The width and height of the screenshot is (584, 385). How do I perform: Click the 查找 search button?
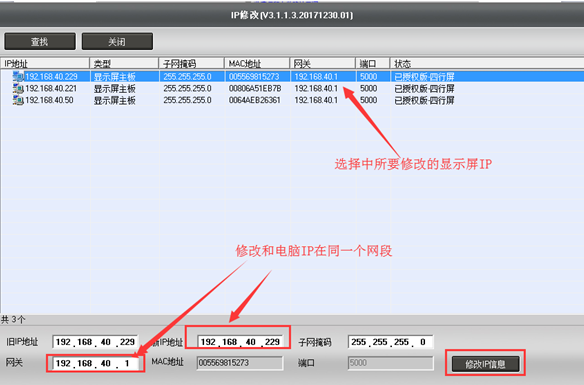click(40, 41)
